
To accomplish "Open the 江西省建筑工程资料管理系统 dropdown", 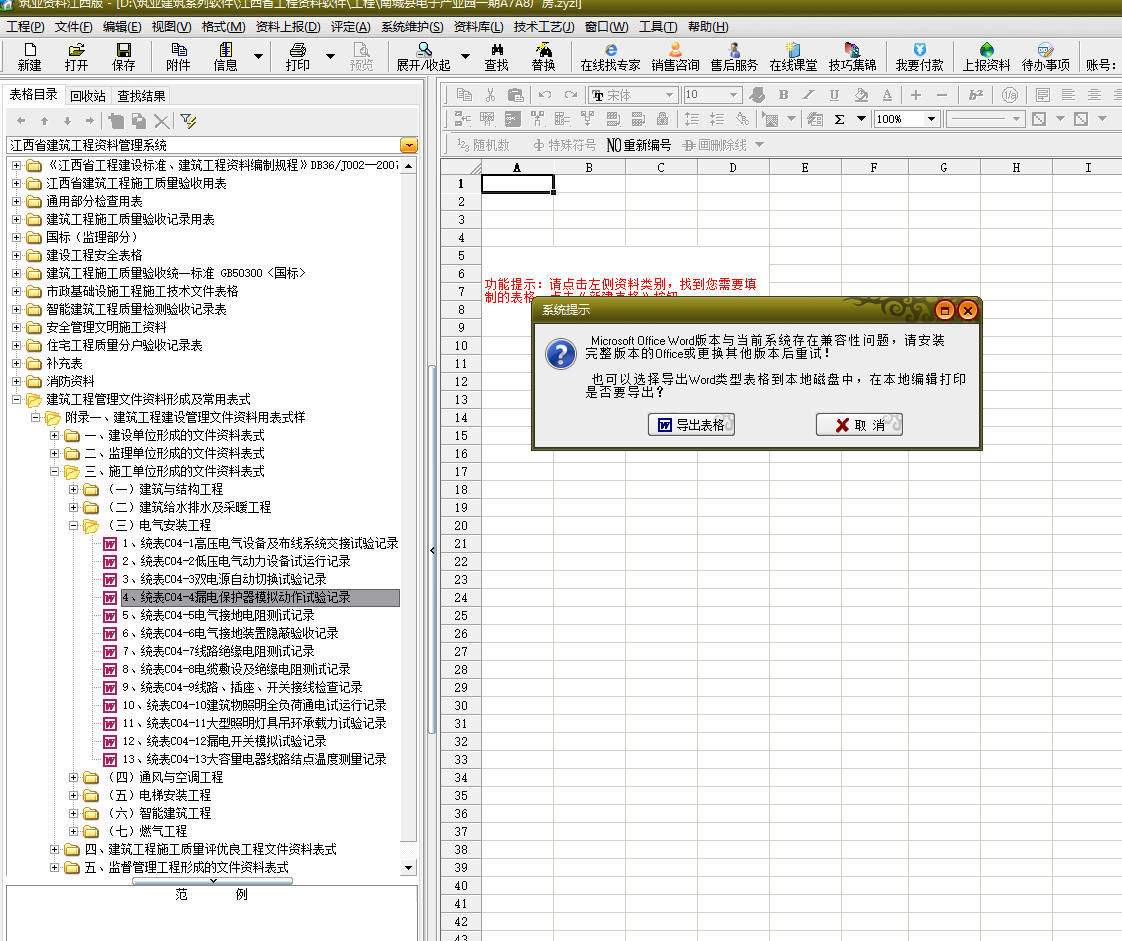I will tap(408, 145).
